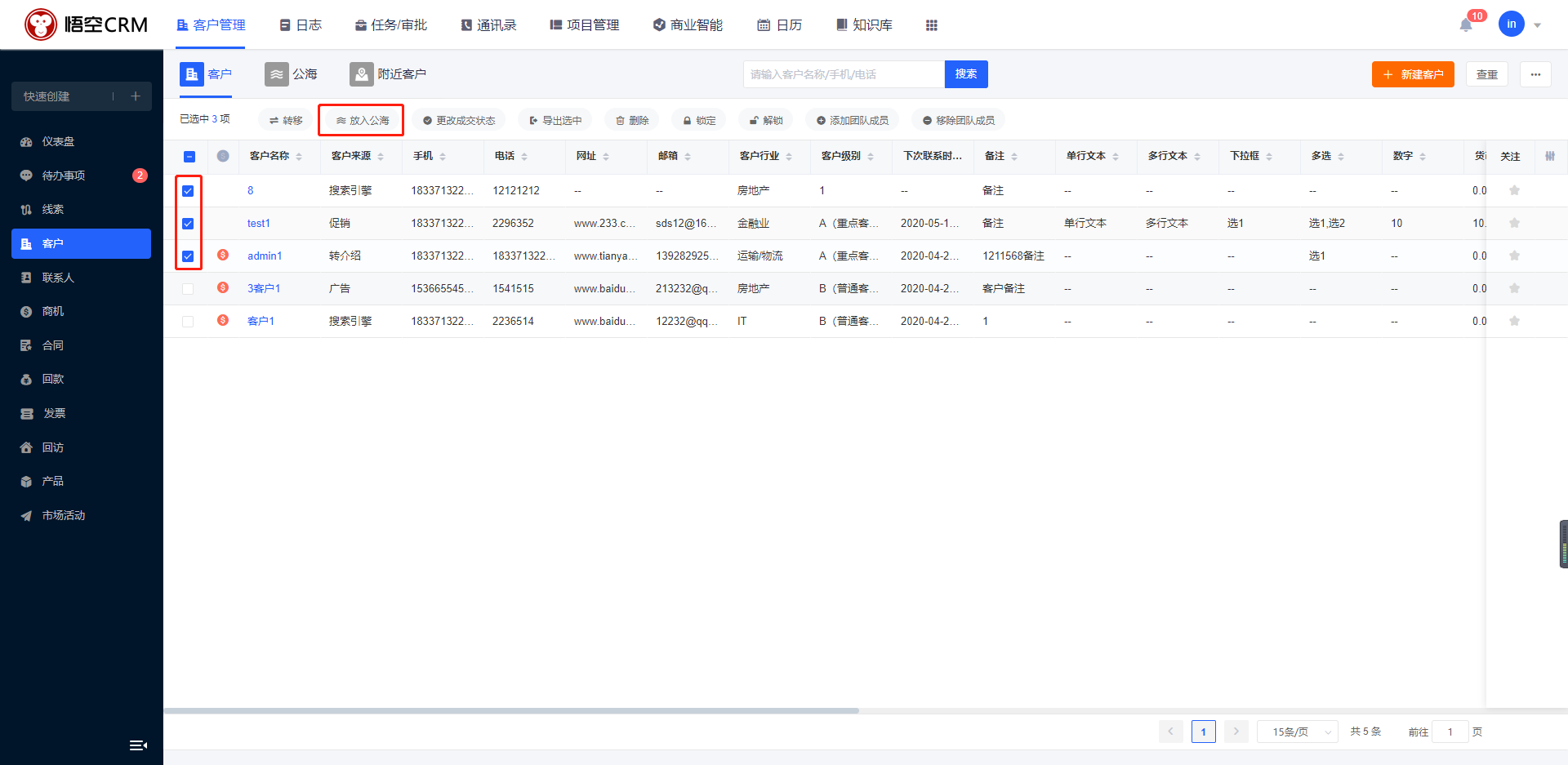Open the notification bell icon

tap(1466, 25)
